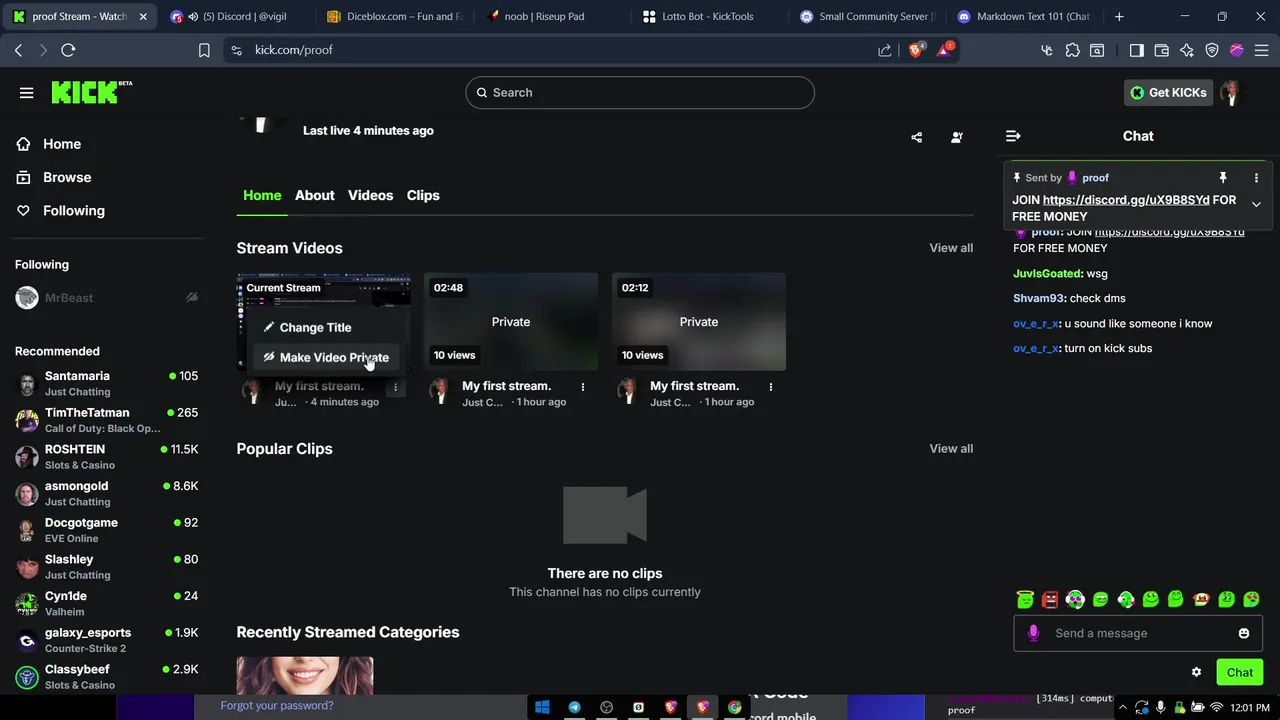The image size is (1280, 720).
Task: Select the channel Home tab
Action: point(262,196)
